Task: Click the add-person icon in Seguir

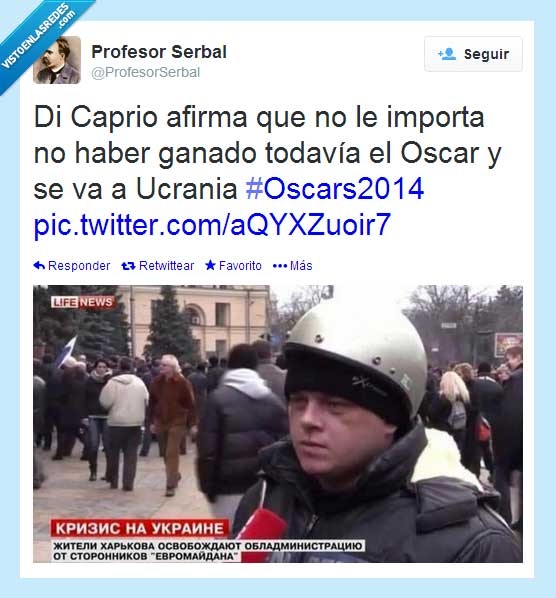Action: point(447,54)
